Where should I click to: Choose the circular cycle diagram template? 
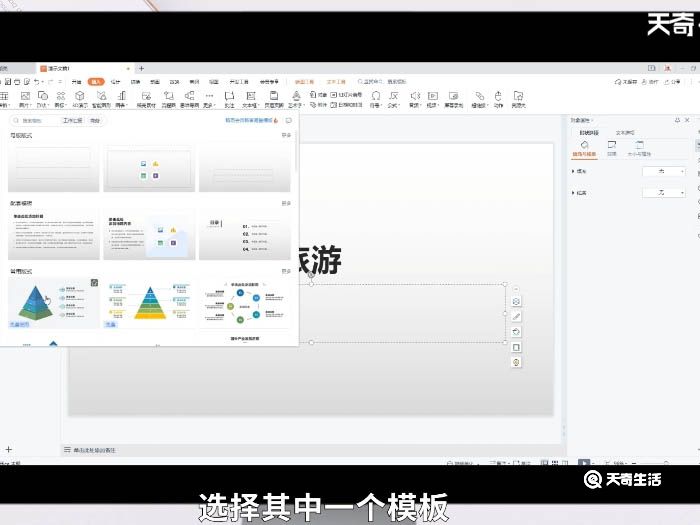245,303
